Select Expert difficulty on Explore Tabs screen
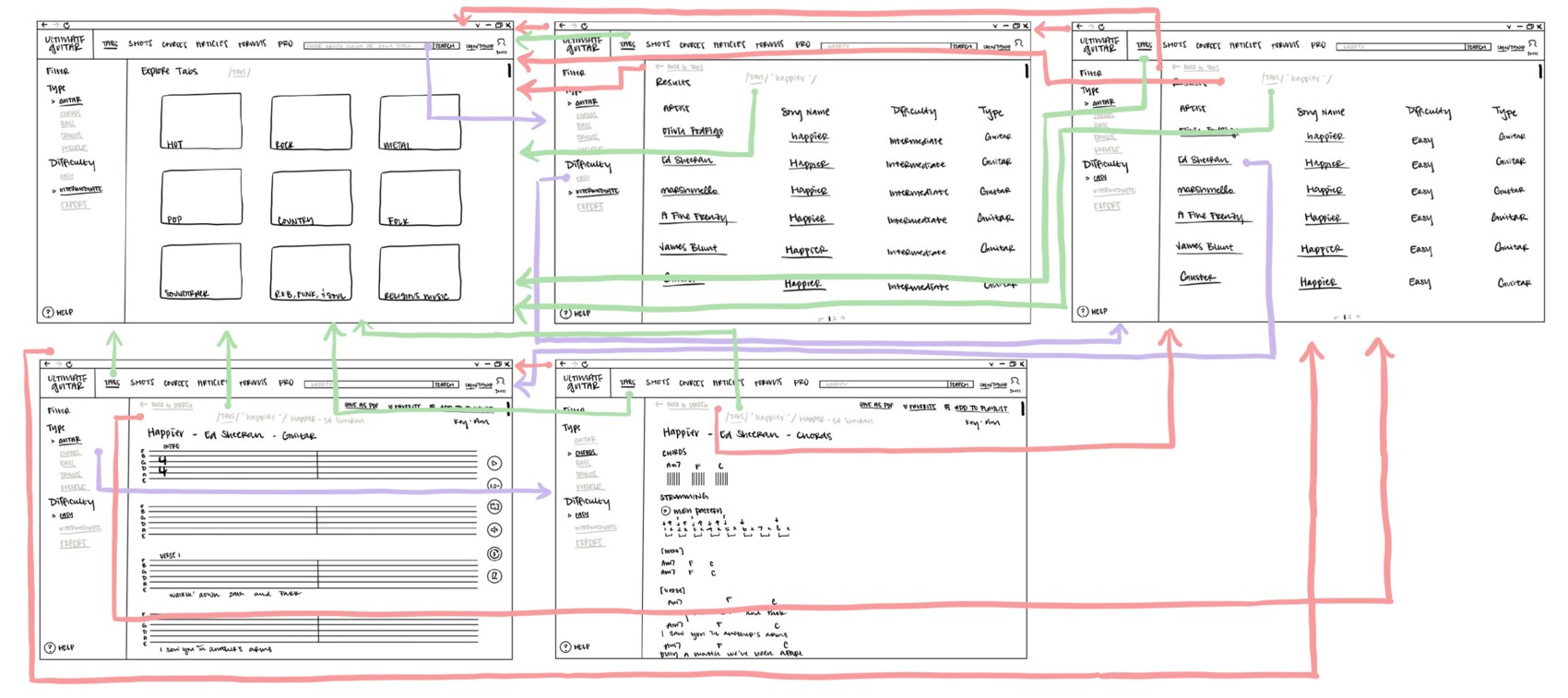This screenshot has height=698, width=1568. click(x=74, y=205)
